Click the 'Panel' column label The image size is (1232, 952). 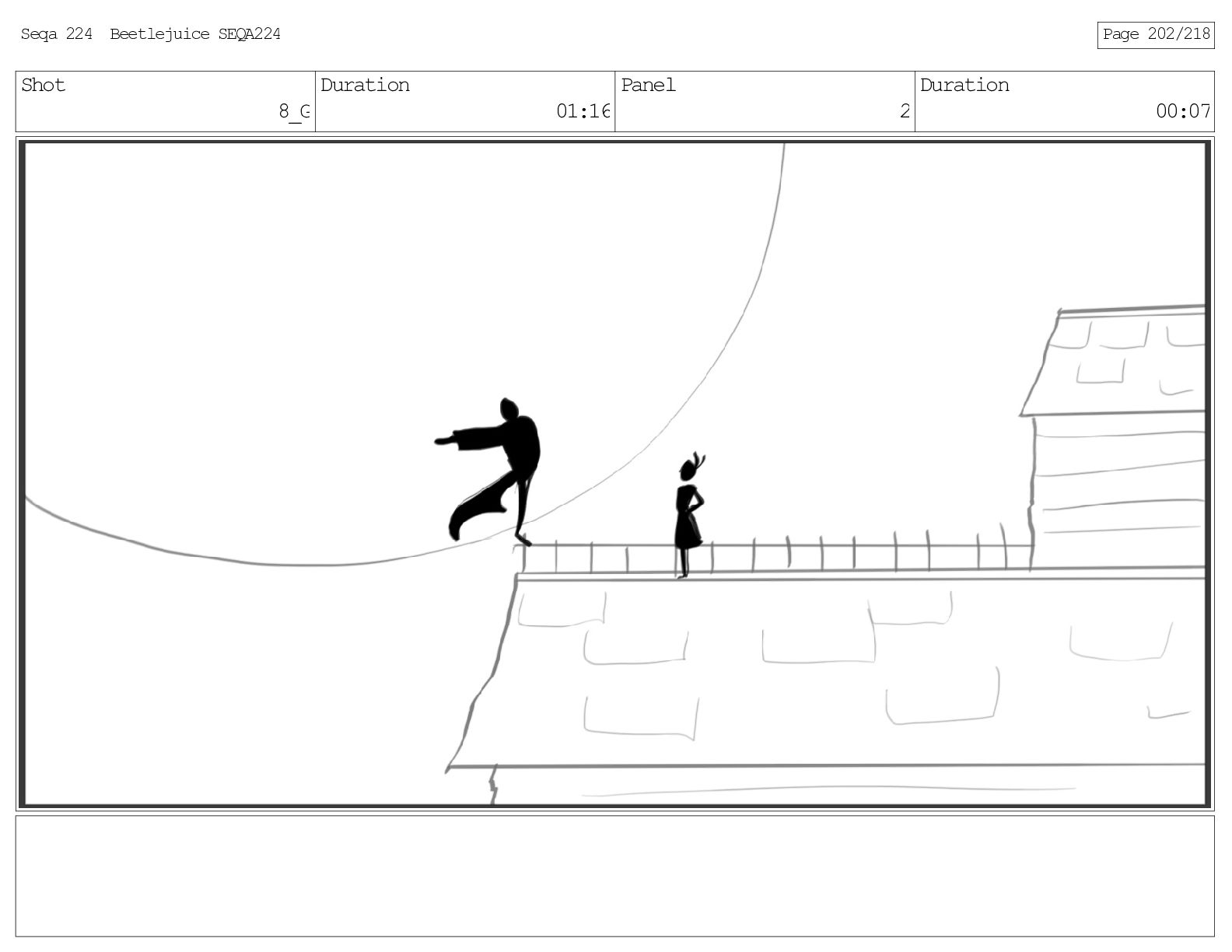[x=648, y=85]
